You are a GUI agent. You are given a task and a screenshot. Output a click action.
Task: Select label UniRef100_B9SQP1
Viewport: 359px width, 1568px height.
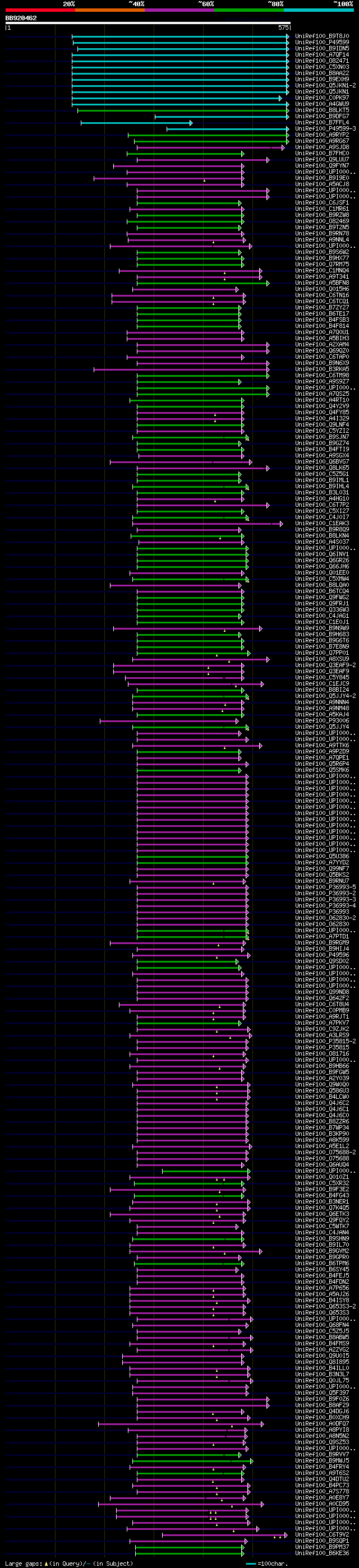coord(323,1541)
